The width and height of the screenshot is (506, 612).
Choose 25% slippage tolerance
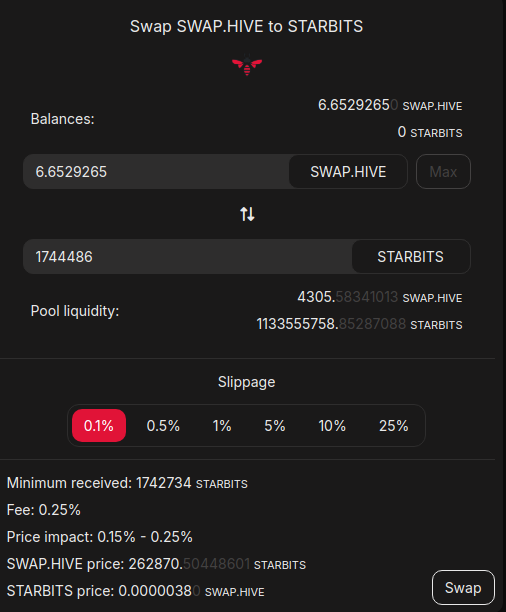[394, 425]
